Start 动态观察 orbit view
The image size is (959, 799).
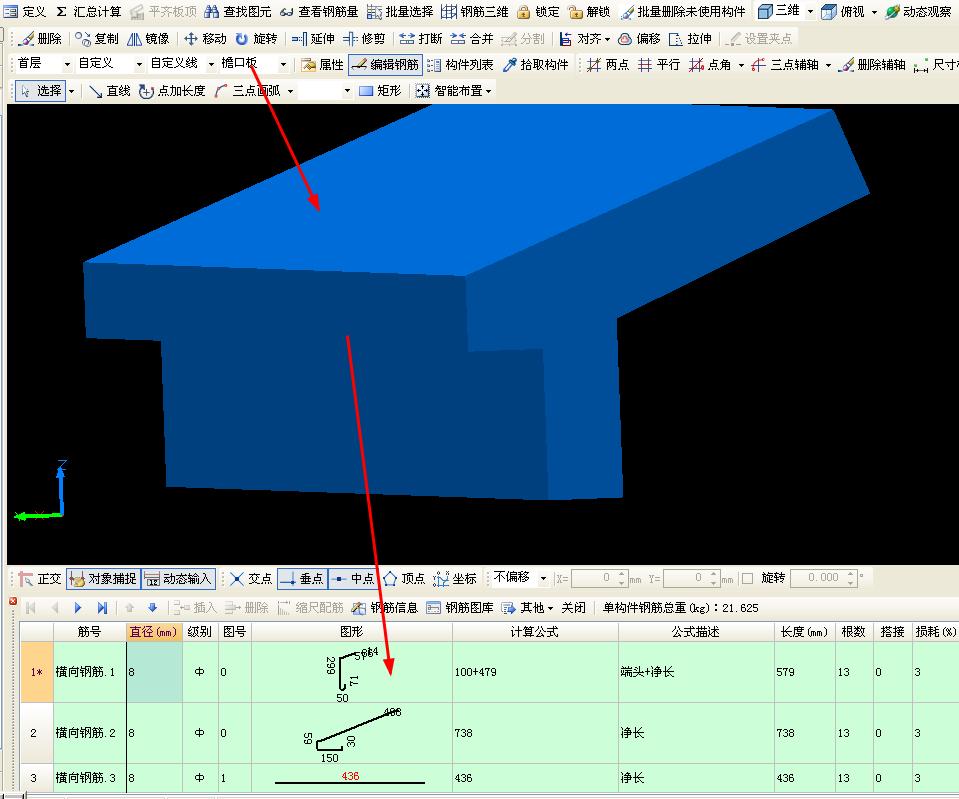point(918,12)
